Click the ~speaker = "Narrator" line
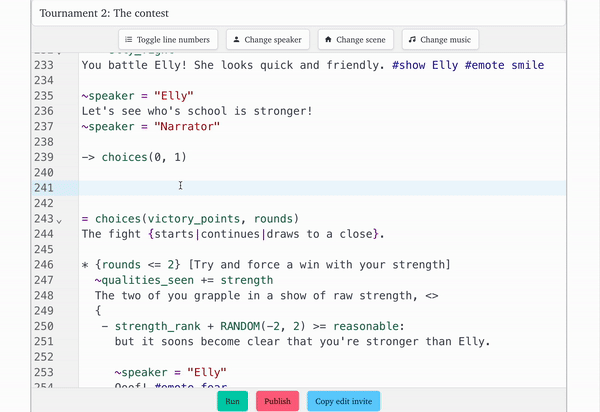 coord(150,127)
